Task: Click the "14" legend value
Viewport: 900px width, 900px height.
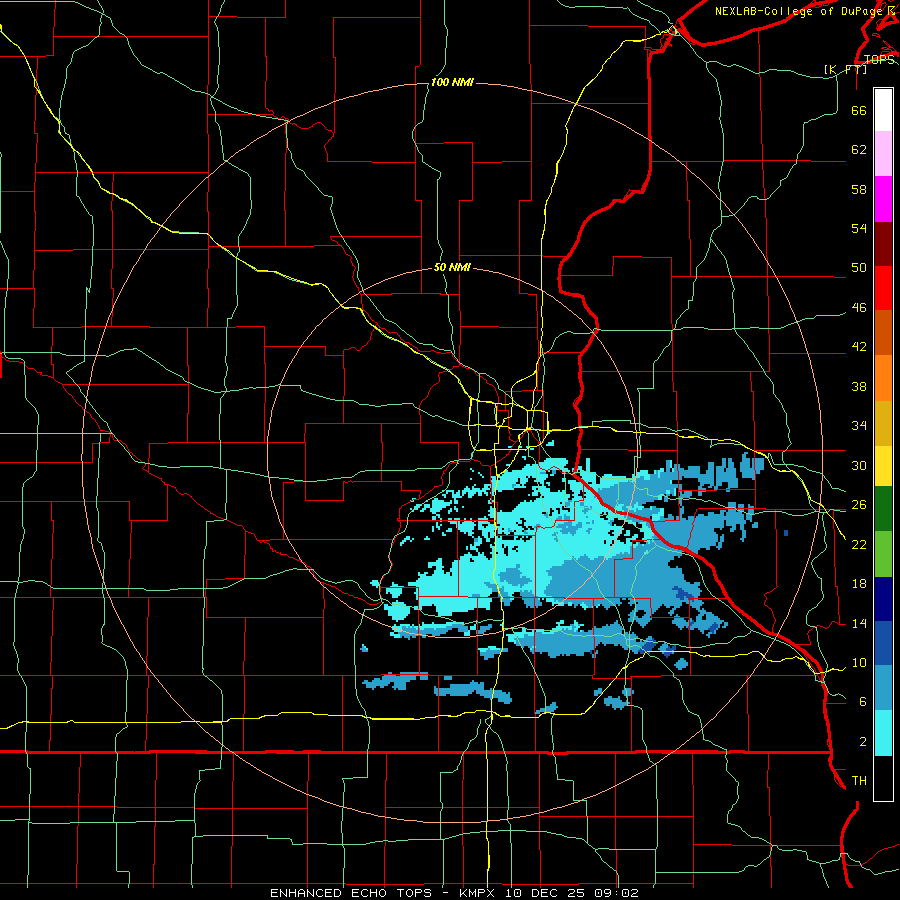Action: pos(859,624)
